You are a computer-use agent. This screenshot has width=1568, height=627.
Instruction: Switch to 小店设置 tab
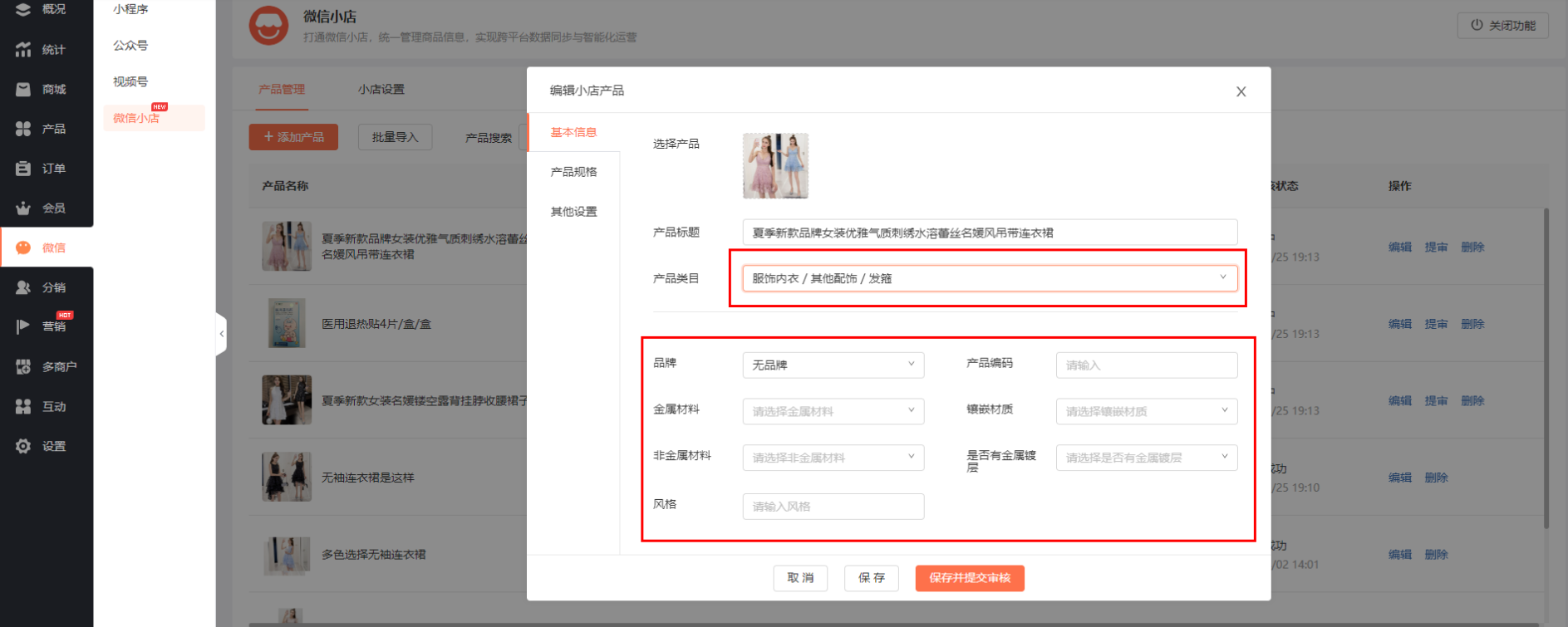point(381,89)
